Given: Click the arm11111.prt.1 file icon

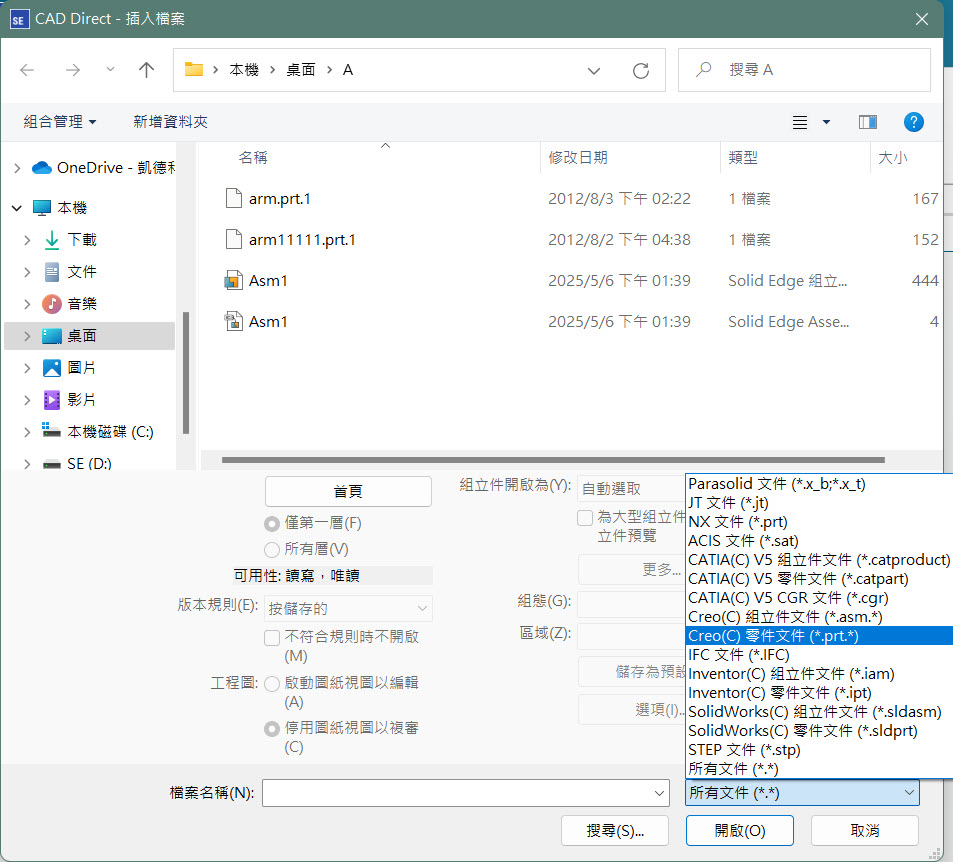Looking at the screenshot, I should pyautogui.click(x=234, y=240).
